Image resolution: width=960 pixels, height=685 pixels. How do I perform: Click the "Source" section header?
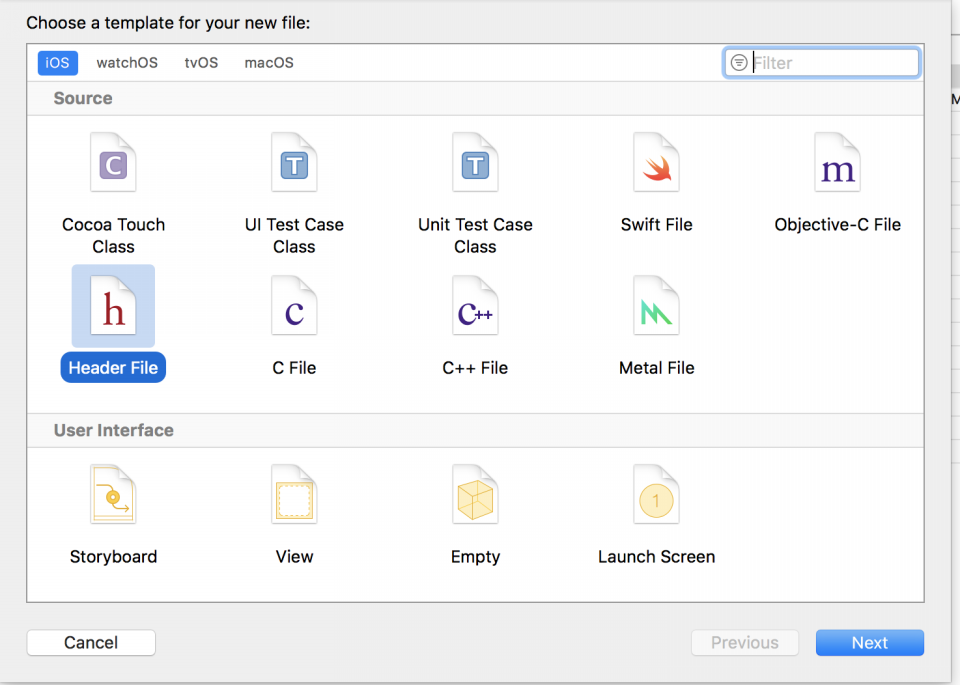[x=83, y=99]
